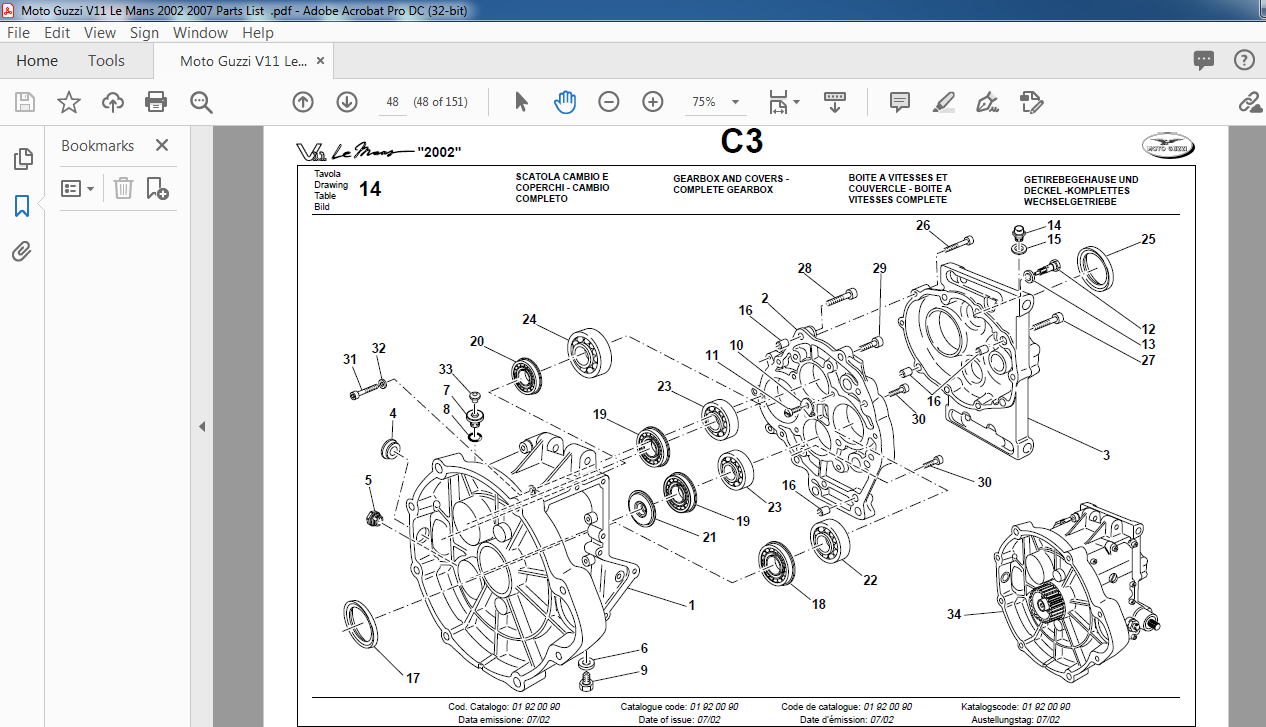The height and width of the screenshot is (727, 1266).
Task: Click the share link icon at top right
Action: click(x=1249, y=102)
